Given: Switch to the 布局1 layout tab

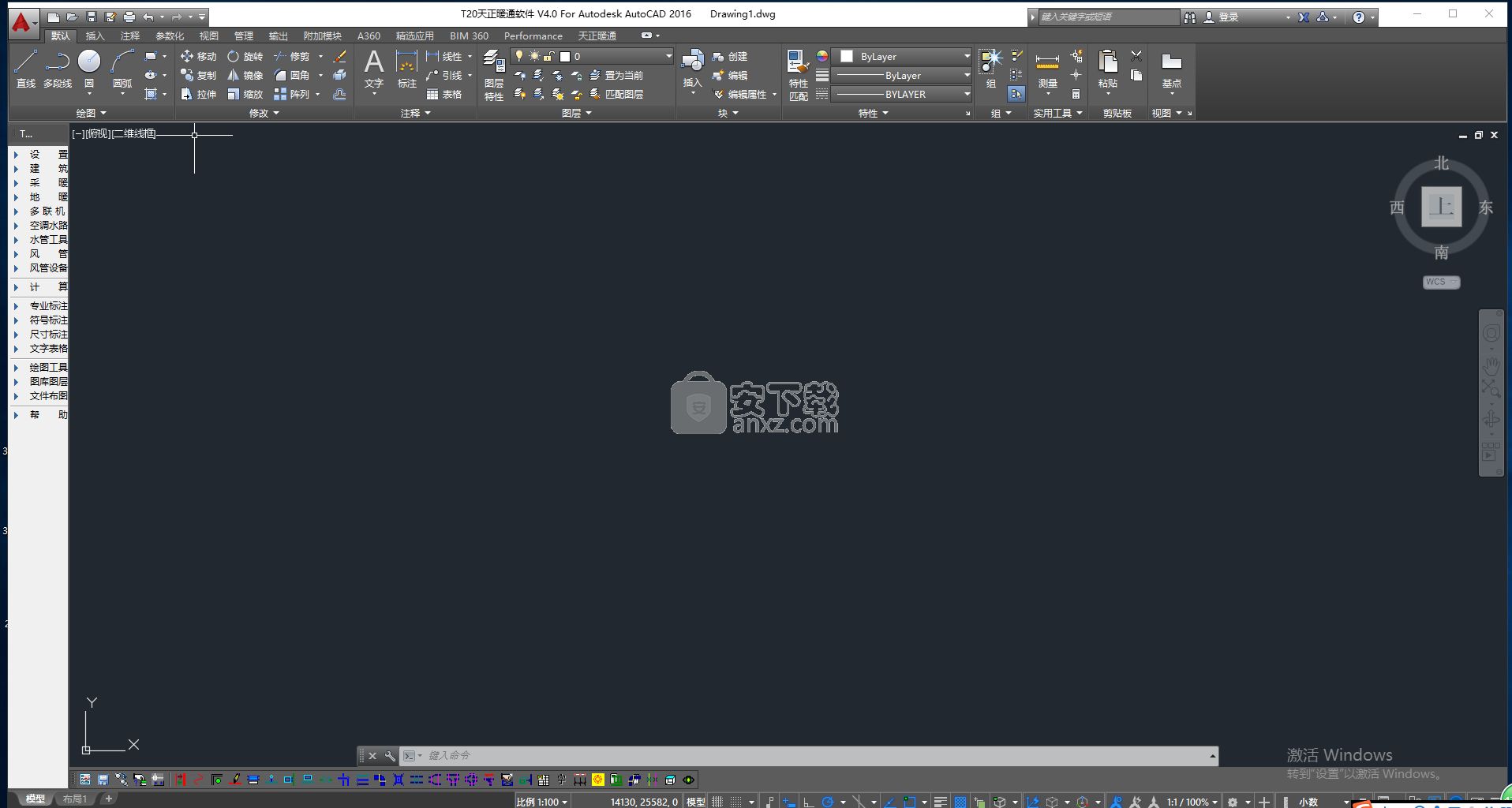Looking at the screenshot, I should (x=75, y=799).
